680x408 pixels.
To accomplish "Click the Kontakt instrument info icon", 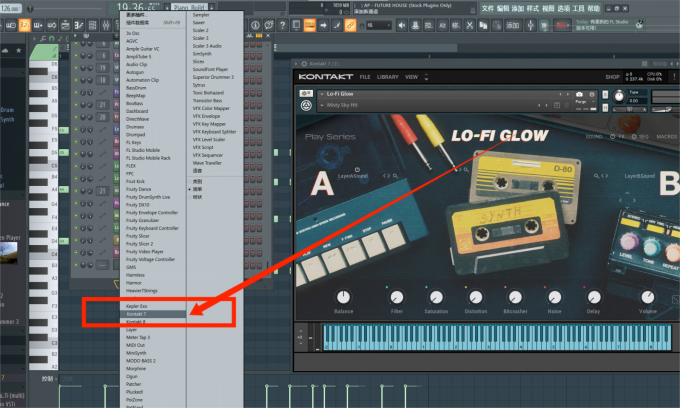I will pyautogui.click(x=592, y=94).
